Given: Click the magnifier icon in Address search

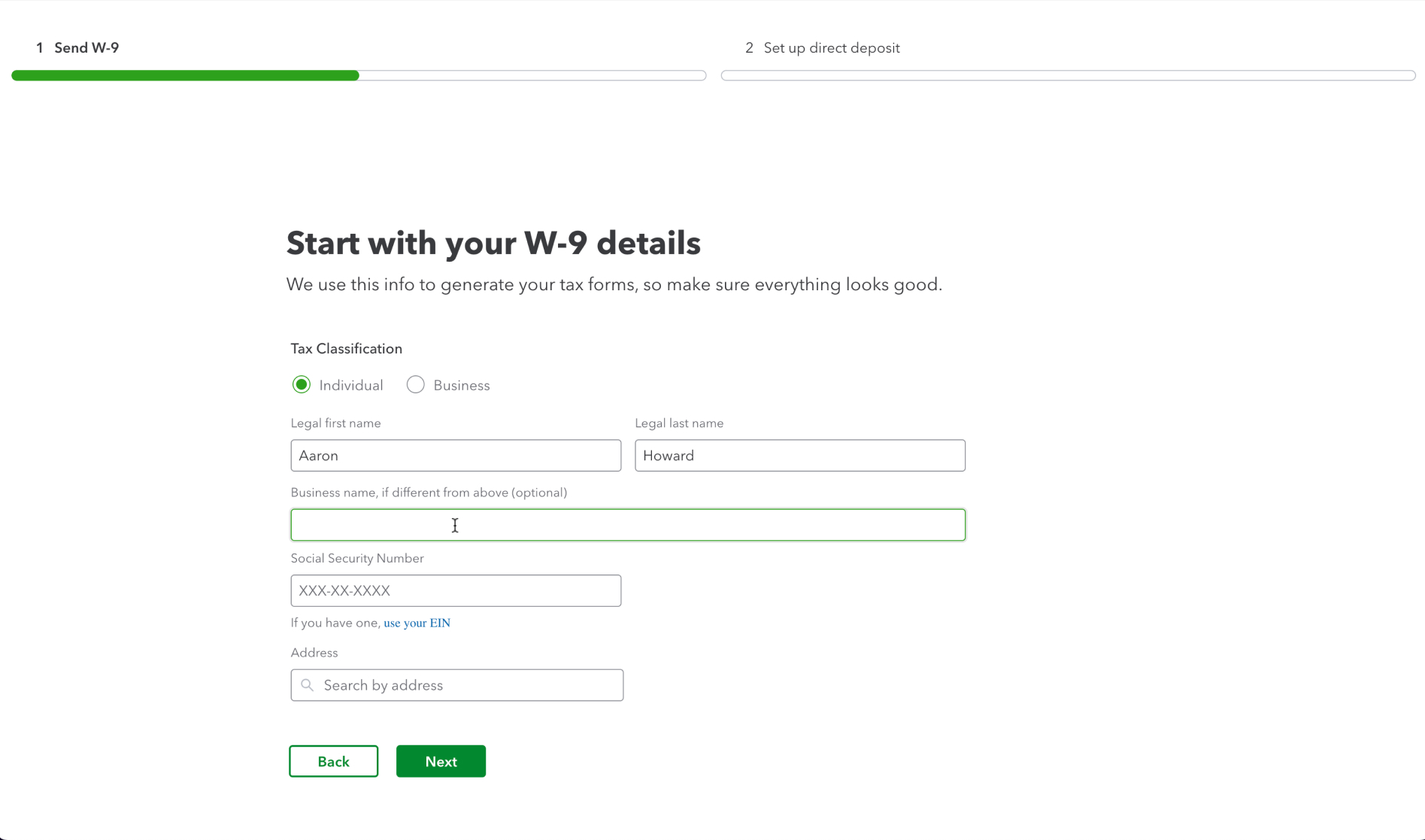Looking at the screenshot, I should (307, 685).
